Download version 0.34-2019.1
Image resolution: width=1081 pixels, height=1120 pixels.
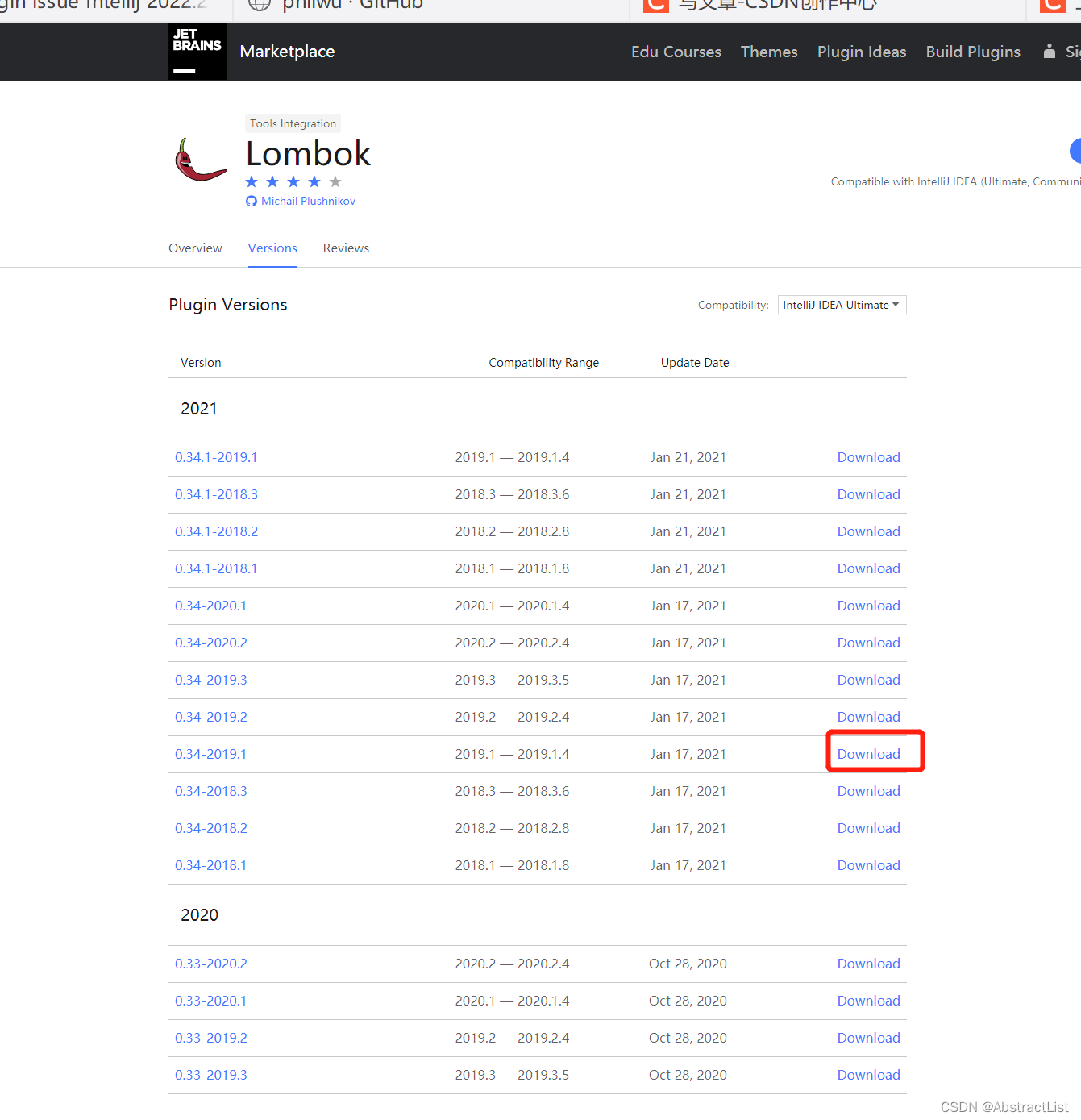[868, 754]
